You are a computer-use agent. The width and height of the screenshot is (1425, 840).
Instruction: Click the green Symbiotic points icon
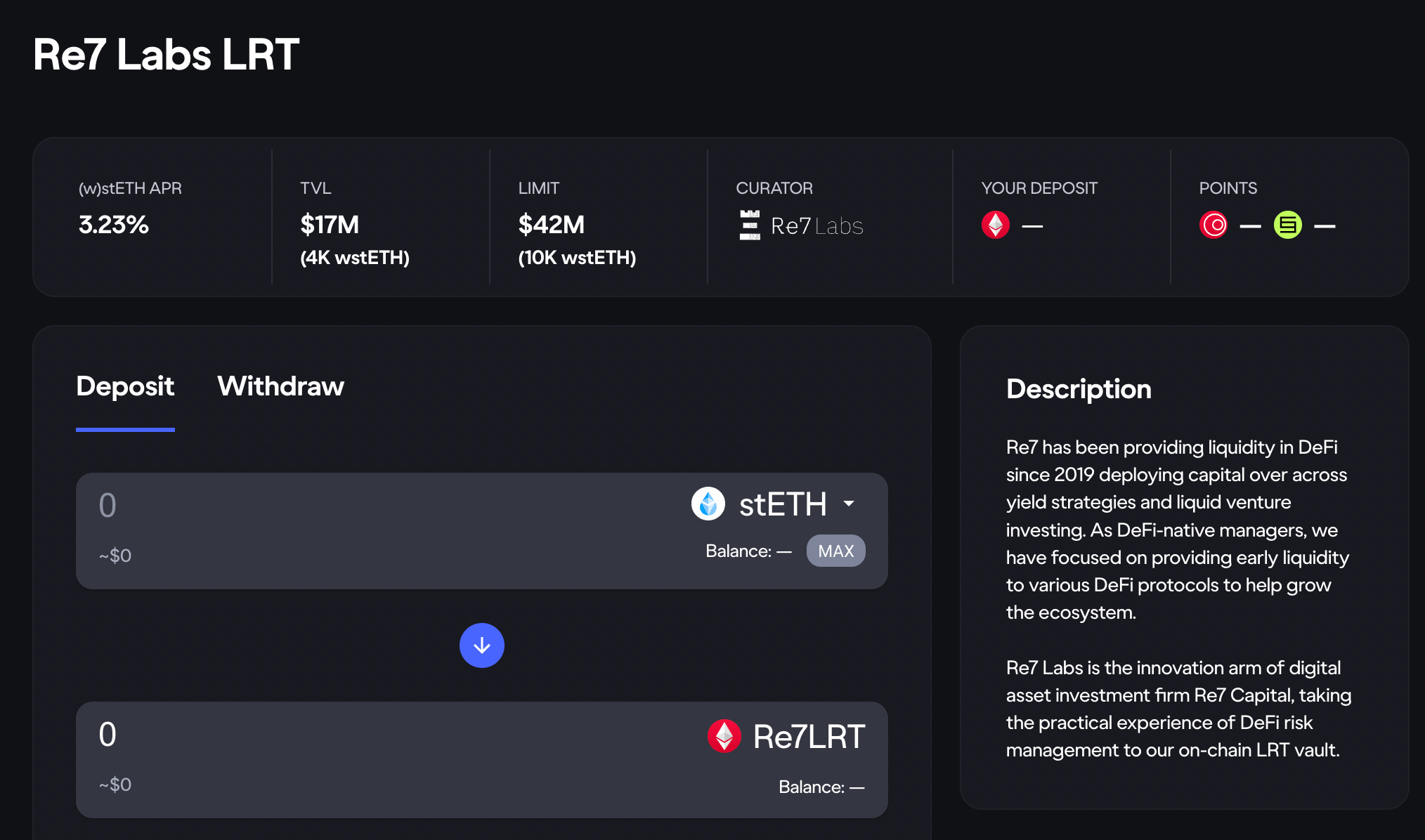pos(1287,225)
